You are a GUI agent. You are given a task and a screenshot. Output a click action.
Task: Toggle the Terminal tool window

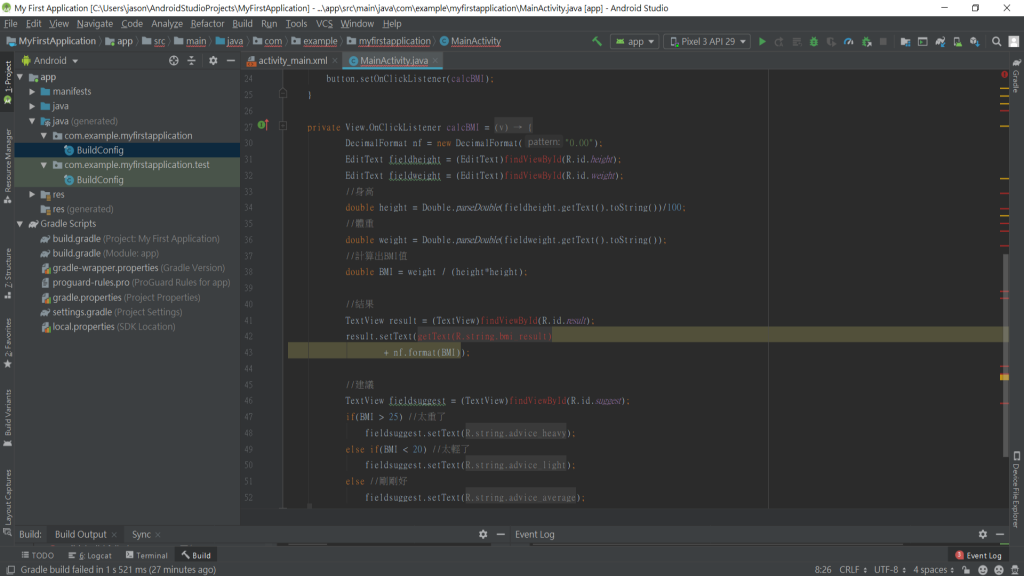point(146,555)
